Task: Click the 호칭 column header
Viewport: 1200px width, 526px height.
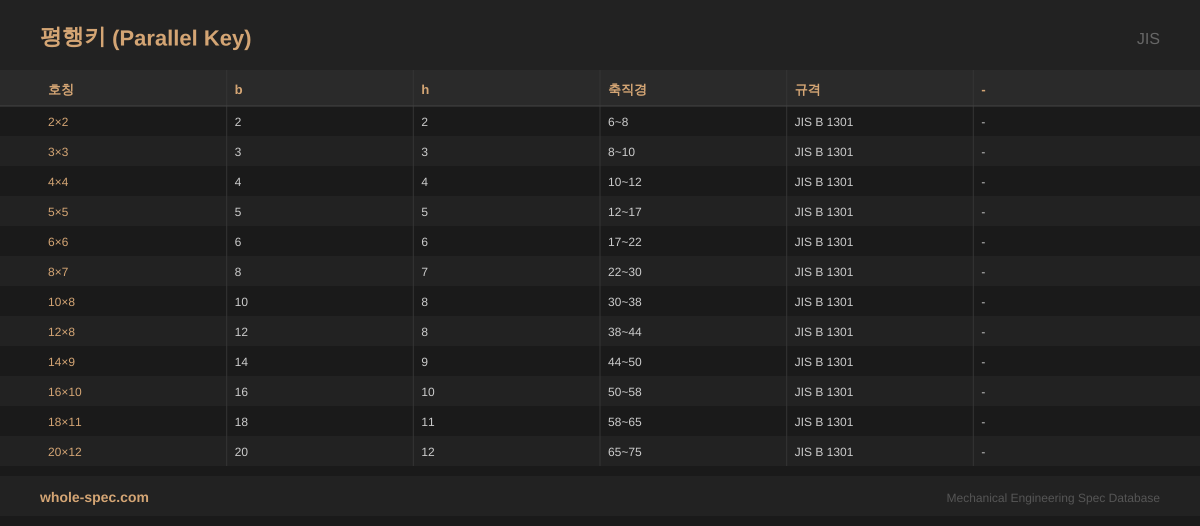Action: (61, 89)
